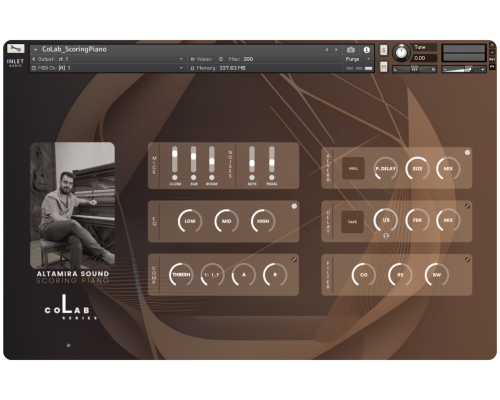Image resolution: width=500 pixels, height=400 pixels.
Task: Open the instrument info icon
Action: (367, 50)
